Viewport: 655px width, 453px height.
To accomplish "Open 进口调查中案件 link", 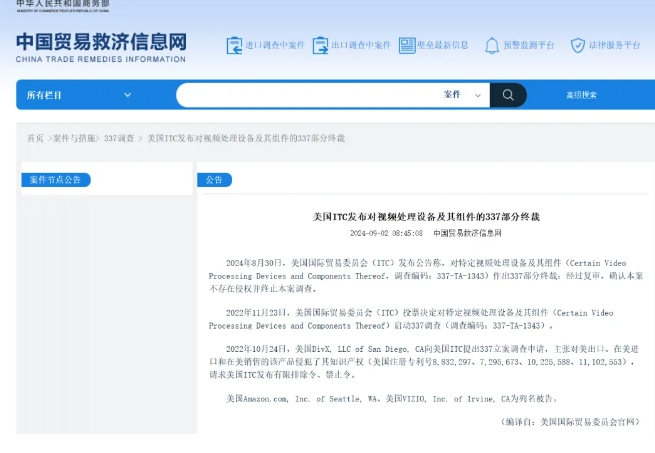I will [x=275, y=45].
